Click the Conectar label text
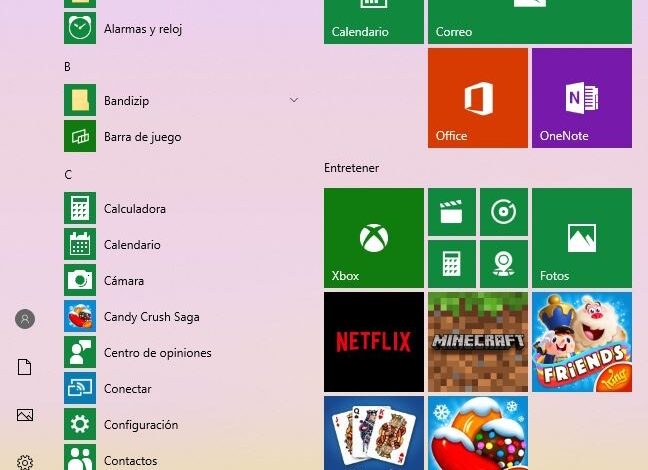The height and width of the screenshot is (470, 648). [x=128, y=389]
